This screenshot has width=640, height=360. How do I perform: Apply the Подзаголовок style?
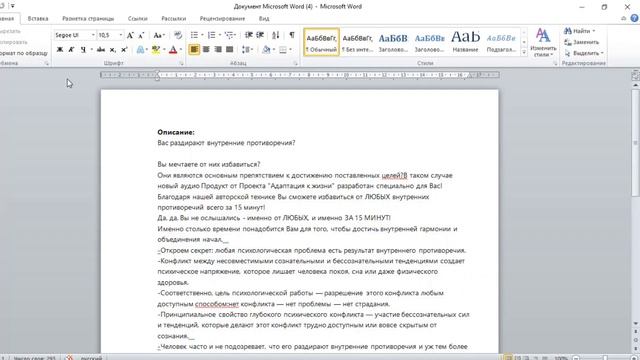pyautogui.click(x=501, y=42)
